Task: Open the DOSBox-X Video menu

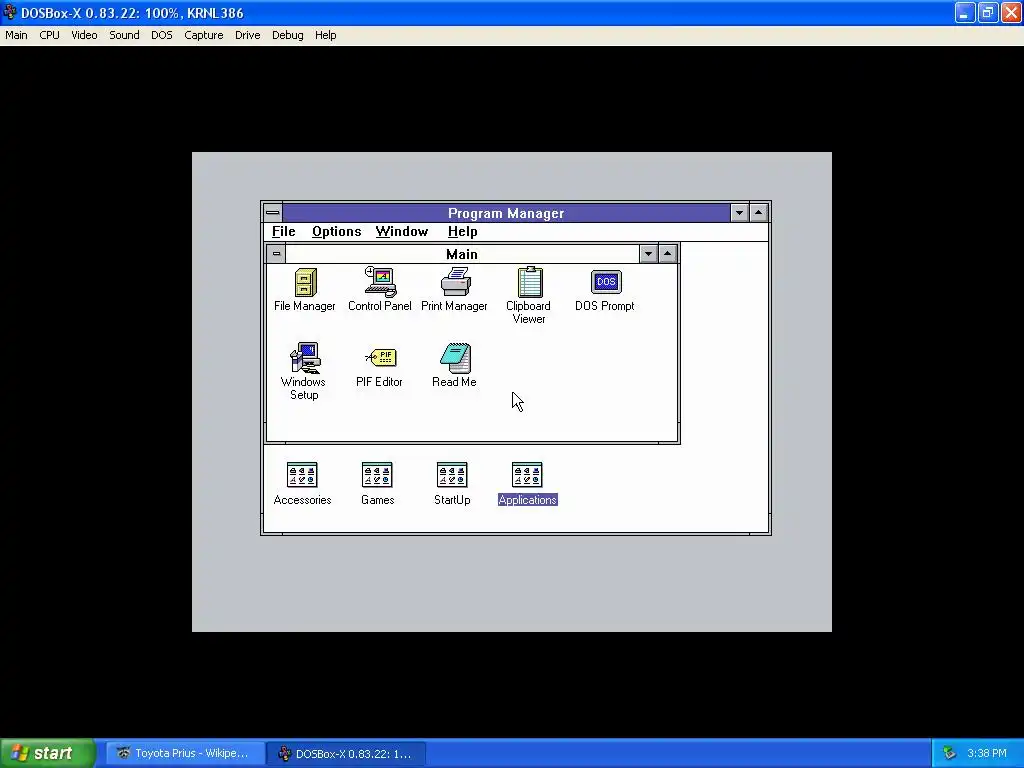Action: pos(84,35)
